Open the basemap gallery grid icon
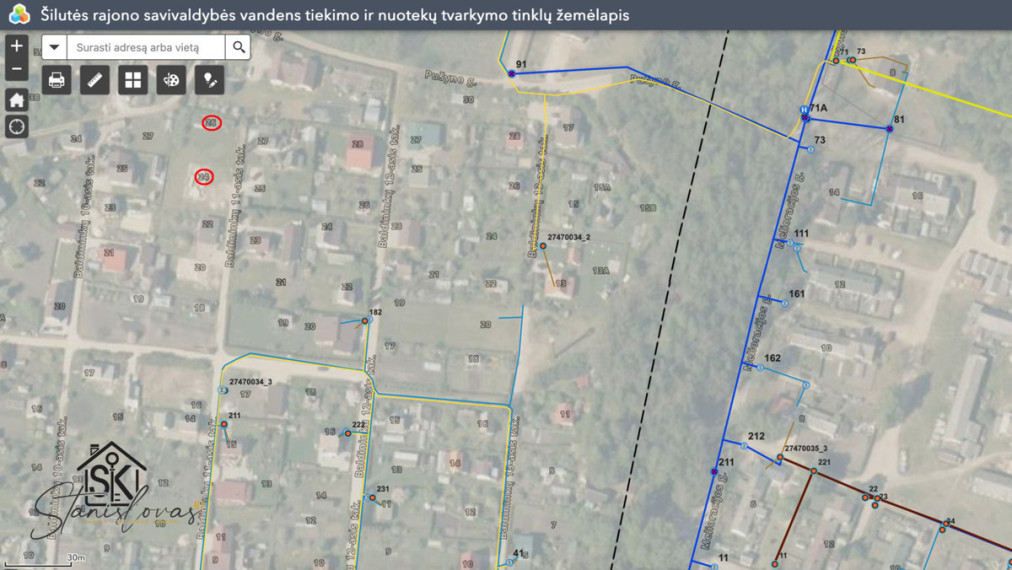Viewport: 1012px width, 570px height. [133, 80]
